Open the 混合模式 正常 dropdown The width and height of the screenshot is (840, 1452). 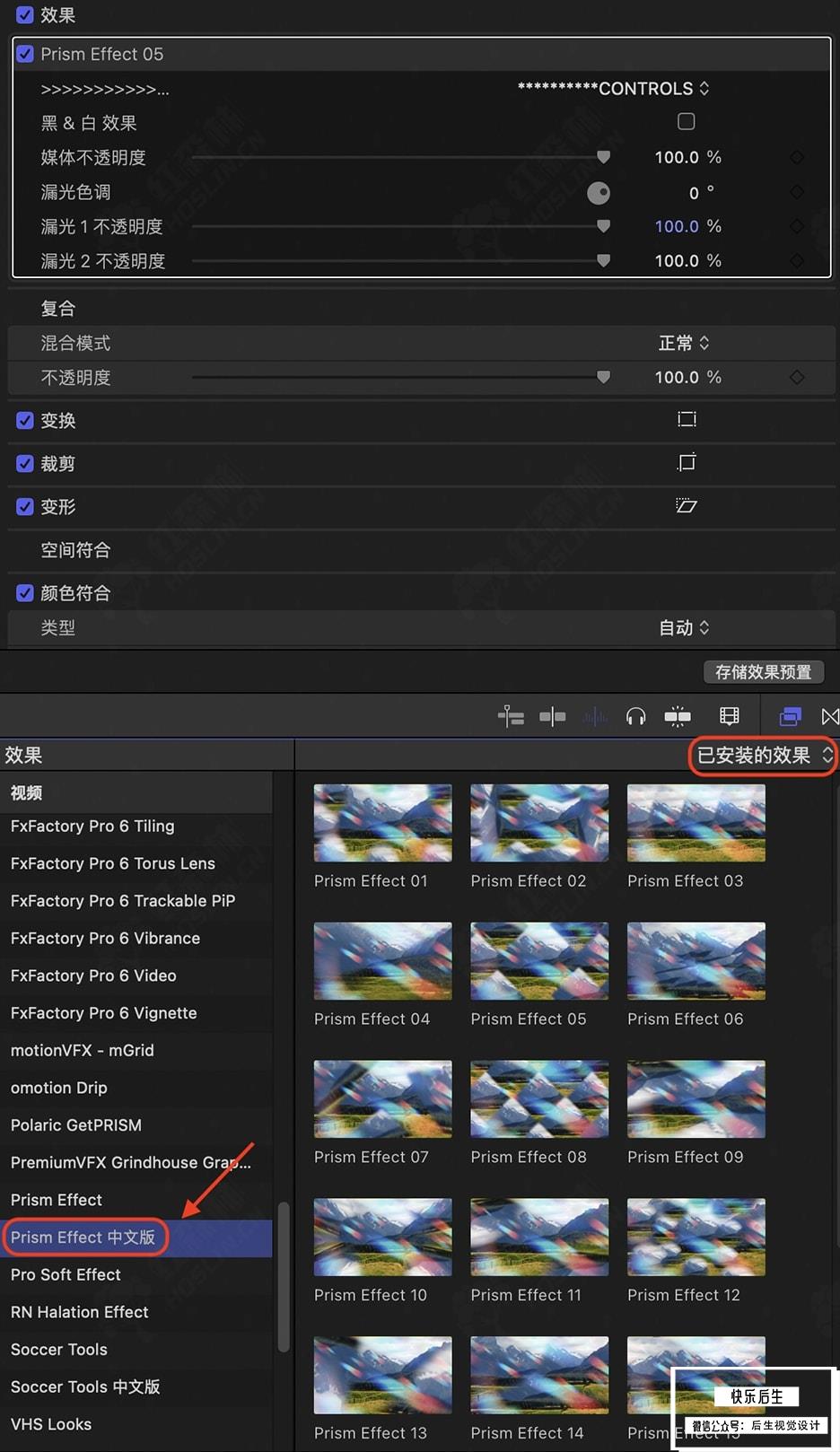684,343
